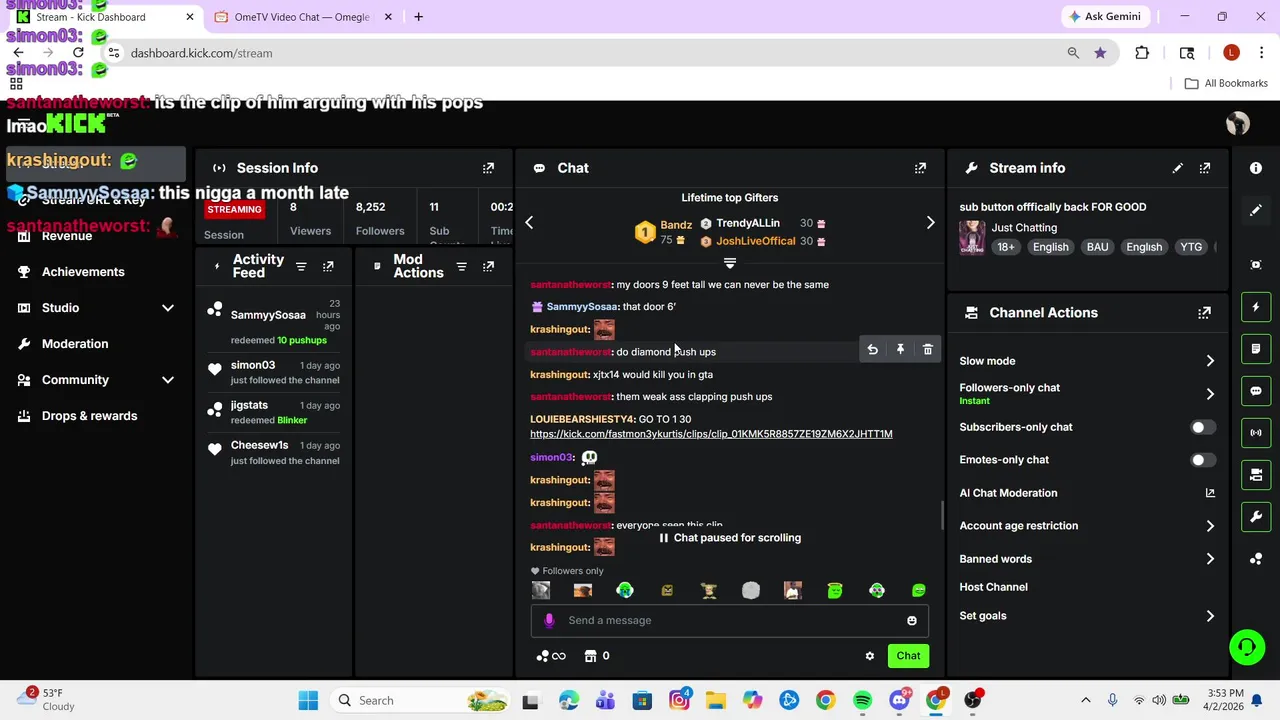The width and height of the screenshot is (1280, 720).
Task: Open AI Chat Moderation external link
Action: [1210, 493]
